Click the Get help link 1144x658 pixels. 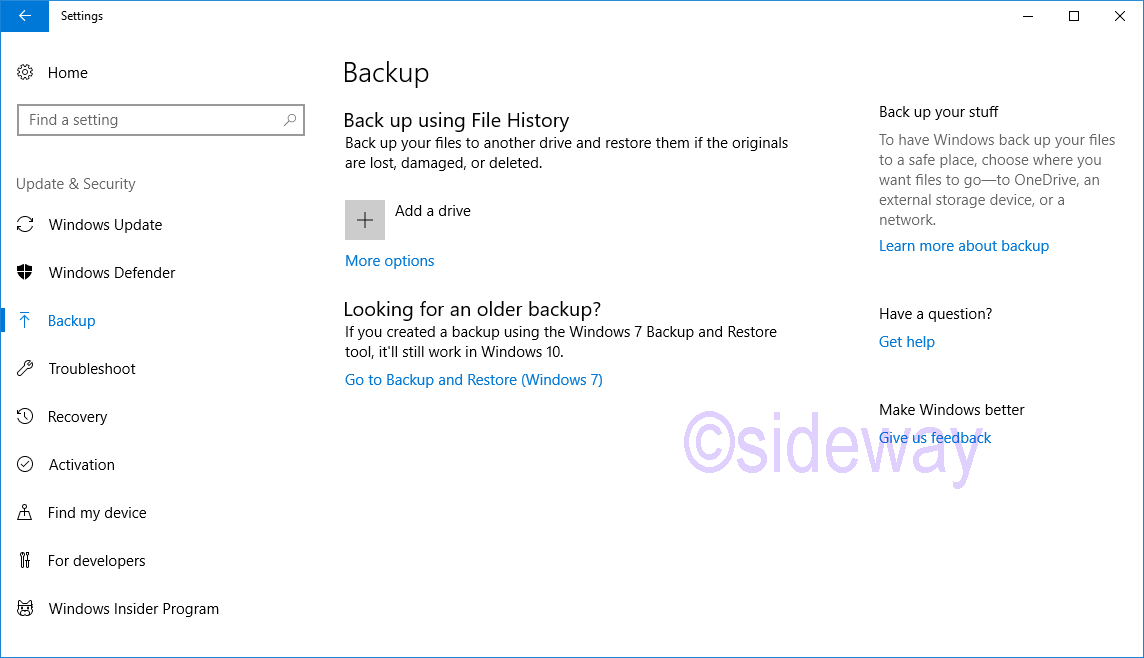906,342
